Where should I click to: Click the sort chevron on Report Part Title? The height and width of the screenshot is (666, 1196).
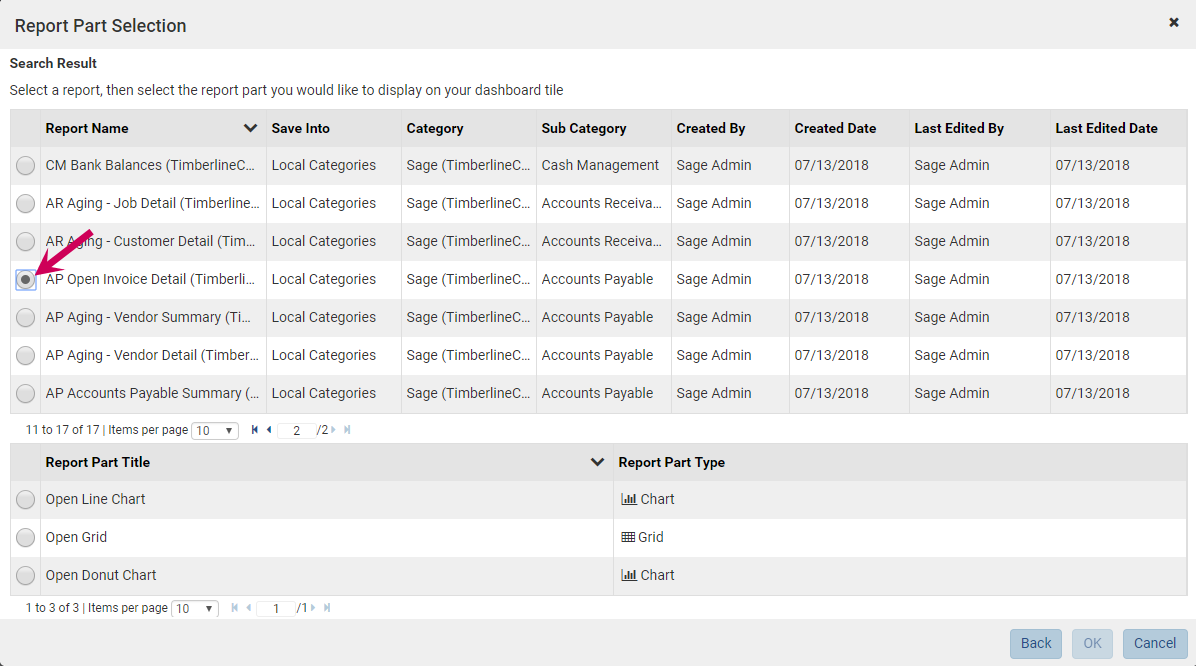pos(597,462)
